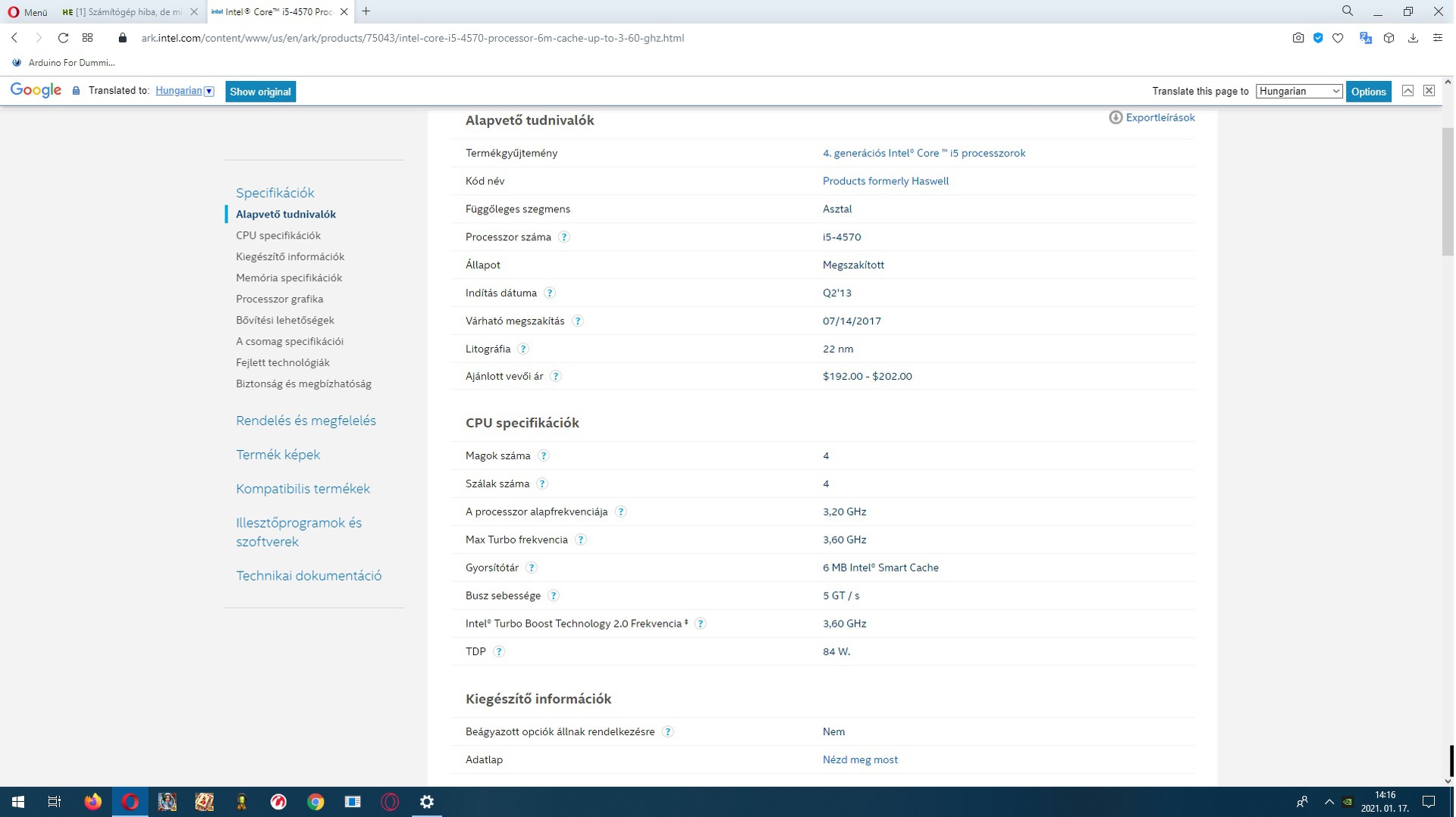This screenshot has height=817, width=1456.
Task: Search in open tabs with magnifier icon
Action: [x=1348, y=11]
